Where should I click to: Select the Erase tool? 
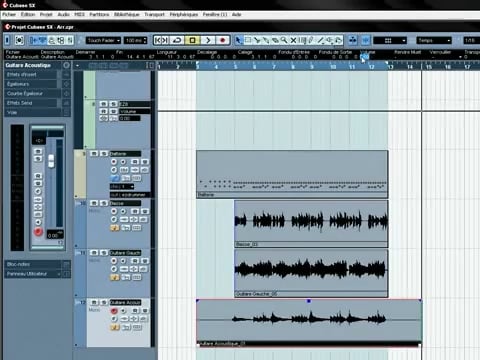pos(275,40)
